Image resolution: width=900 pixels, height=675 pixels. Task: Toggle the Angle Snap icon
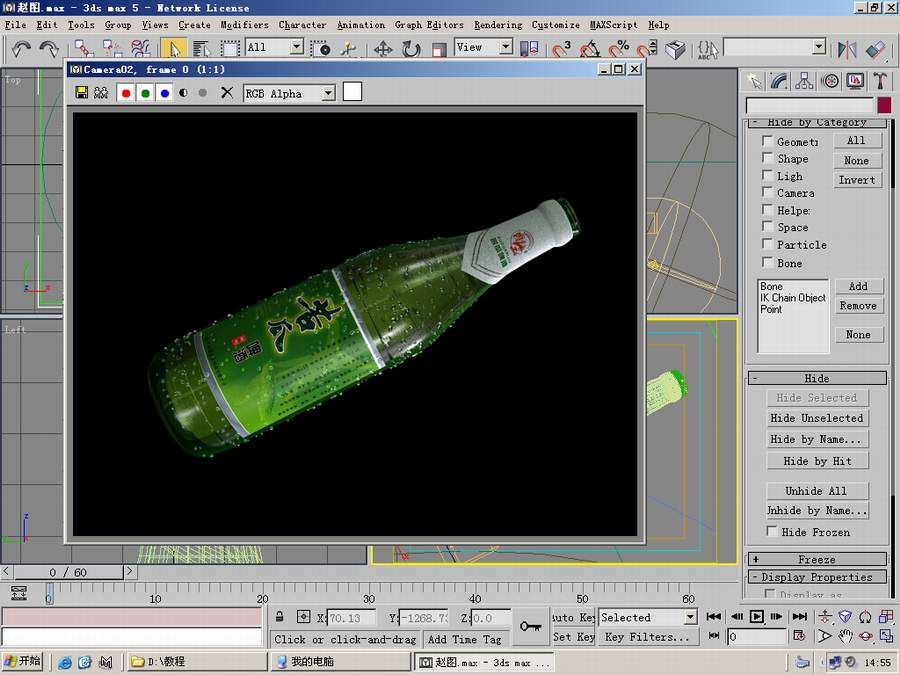click(x=589, y=49)
